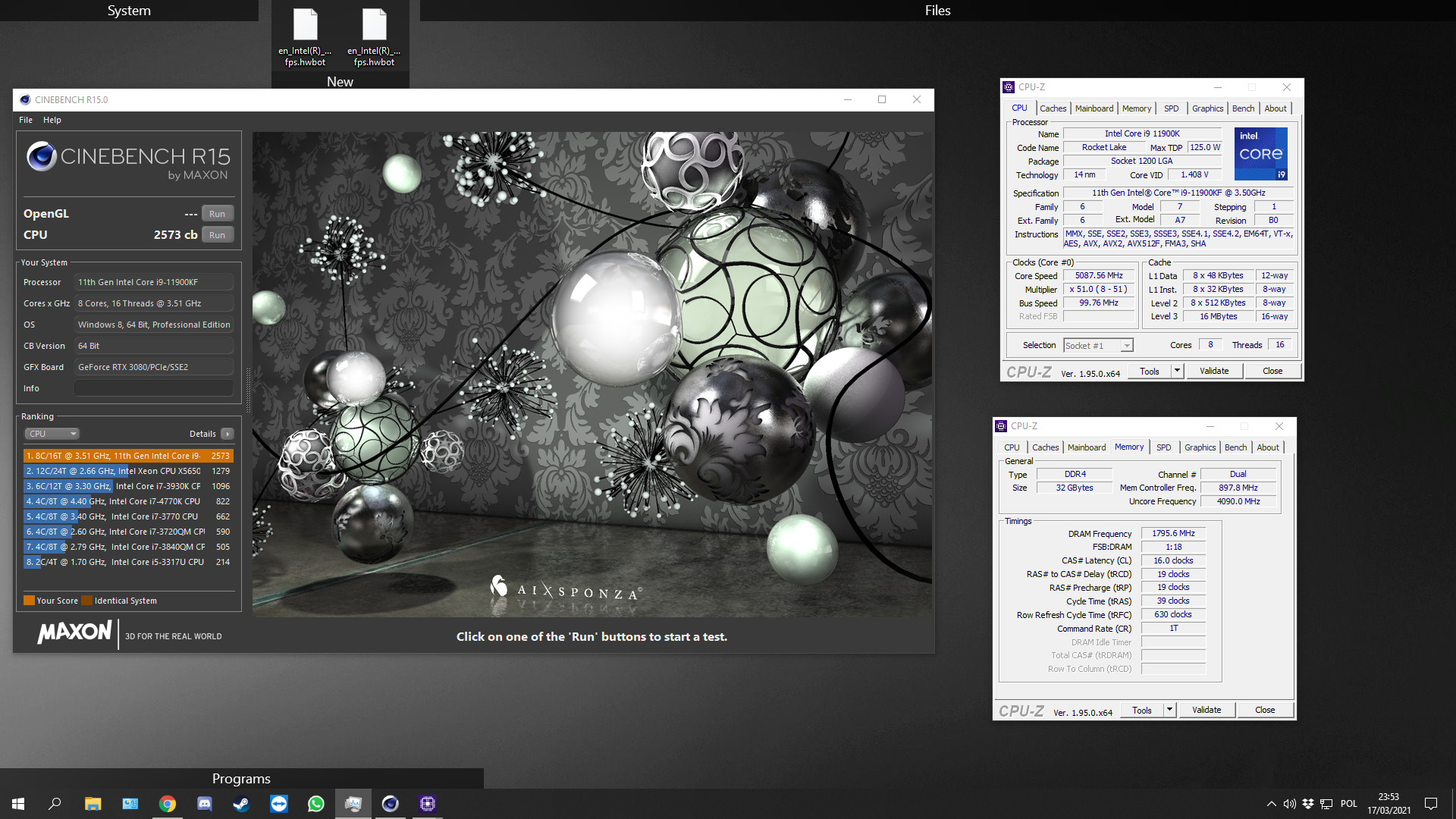
Task: Open the notification center
Action: tap(1431, 804)
